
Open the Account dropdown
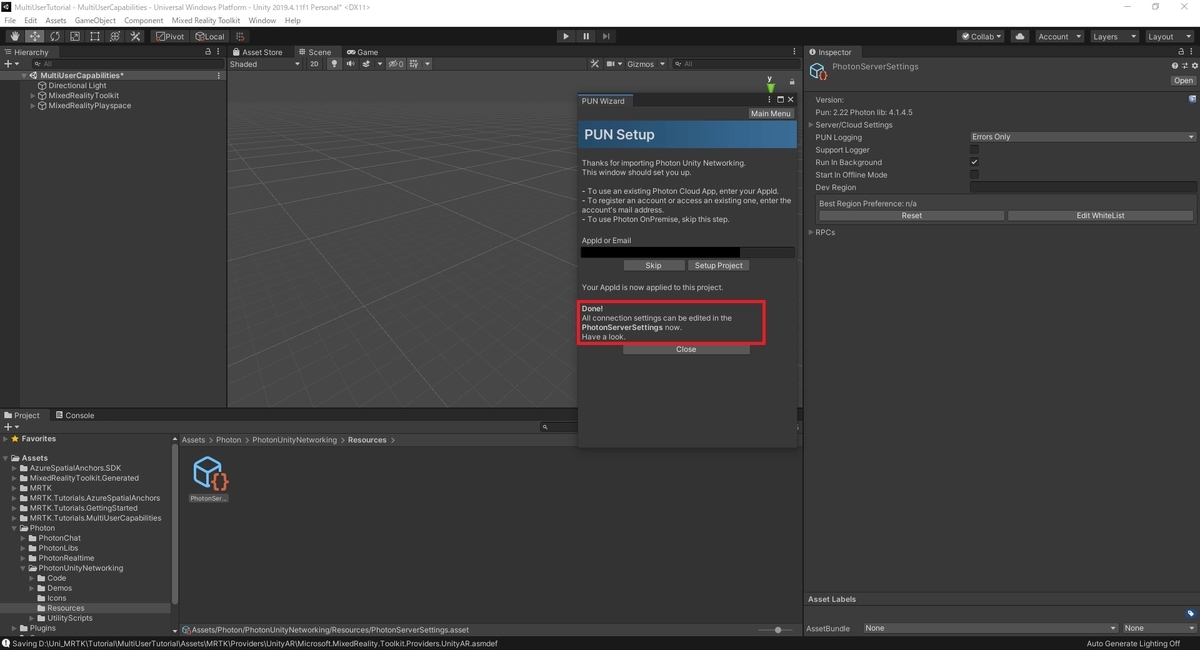(1059, 36)
